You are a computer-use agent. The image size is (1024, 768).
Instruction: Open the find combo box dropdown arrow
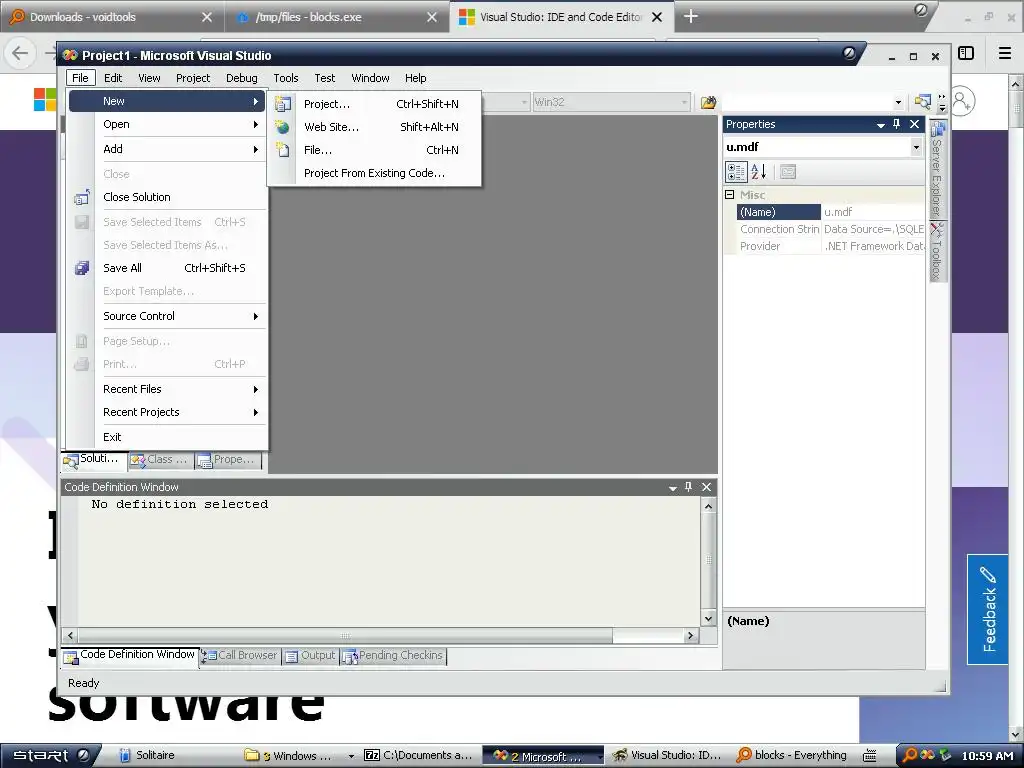899,103
